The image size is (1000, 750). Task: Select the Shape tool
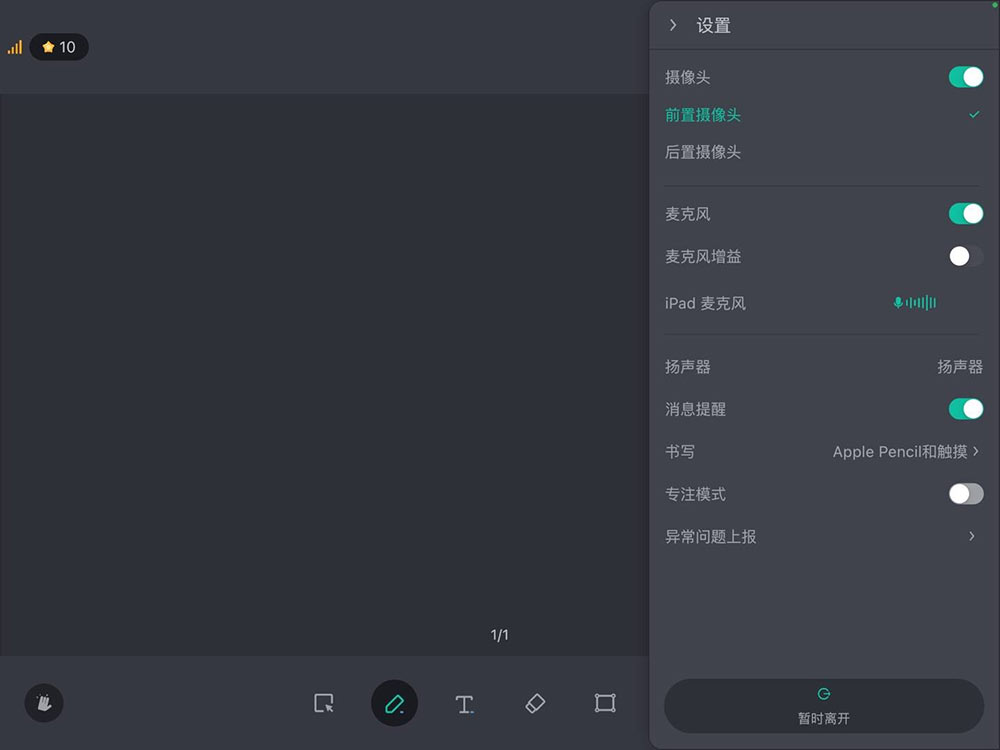coord(604,703)
